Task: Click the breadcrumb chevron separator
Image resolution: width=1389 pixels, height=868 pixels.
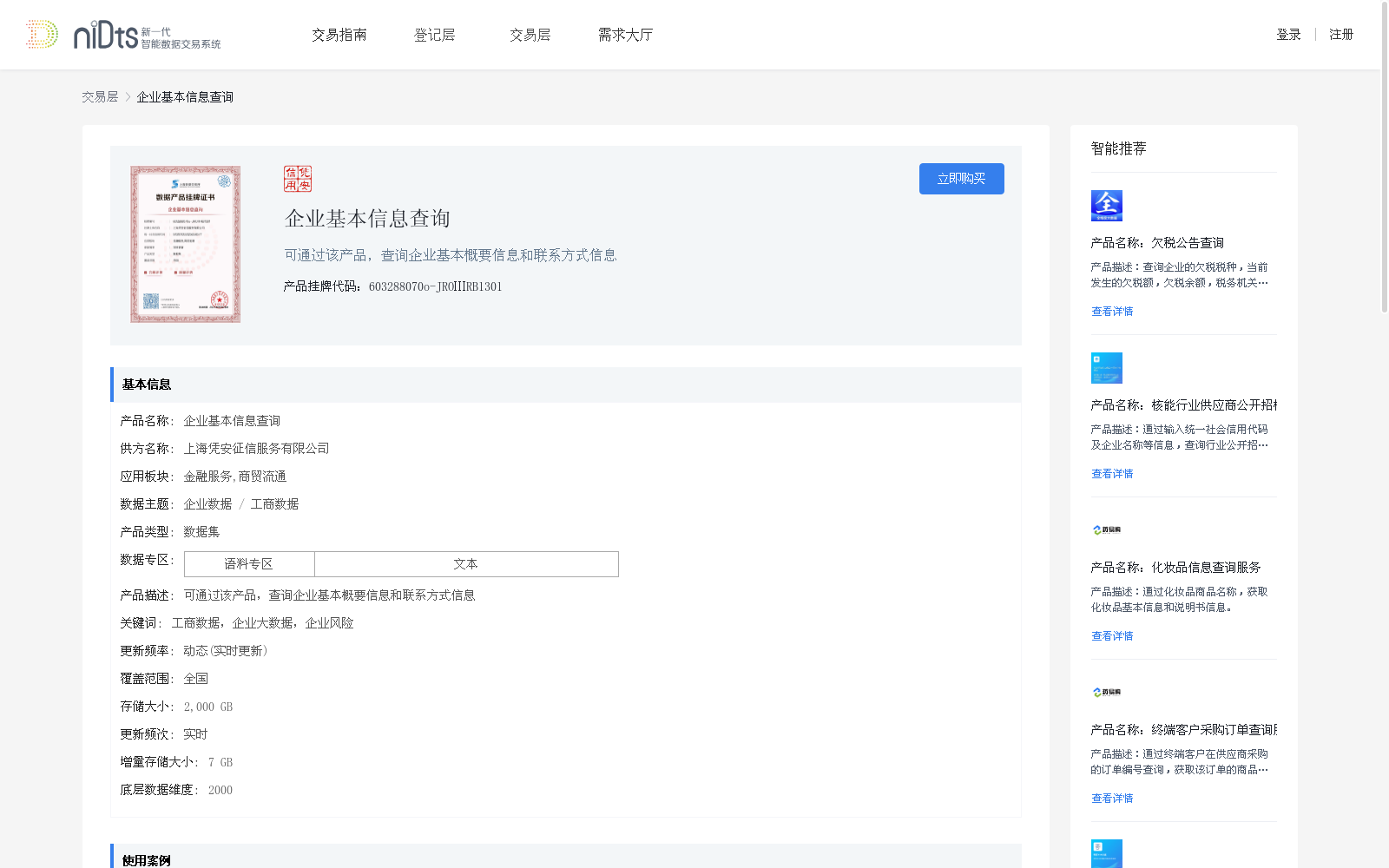Action: coord(128,97)
